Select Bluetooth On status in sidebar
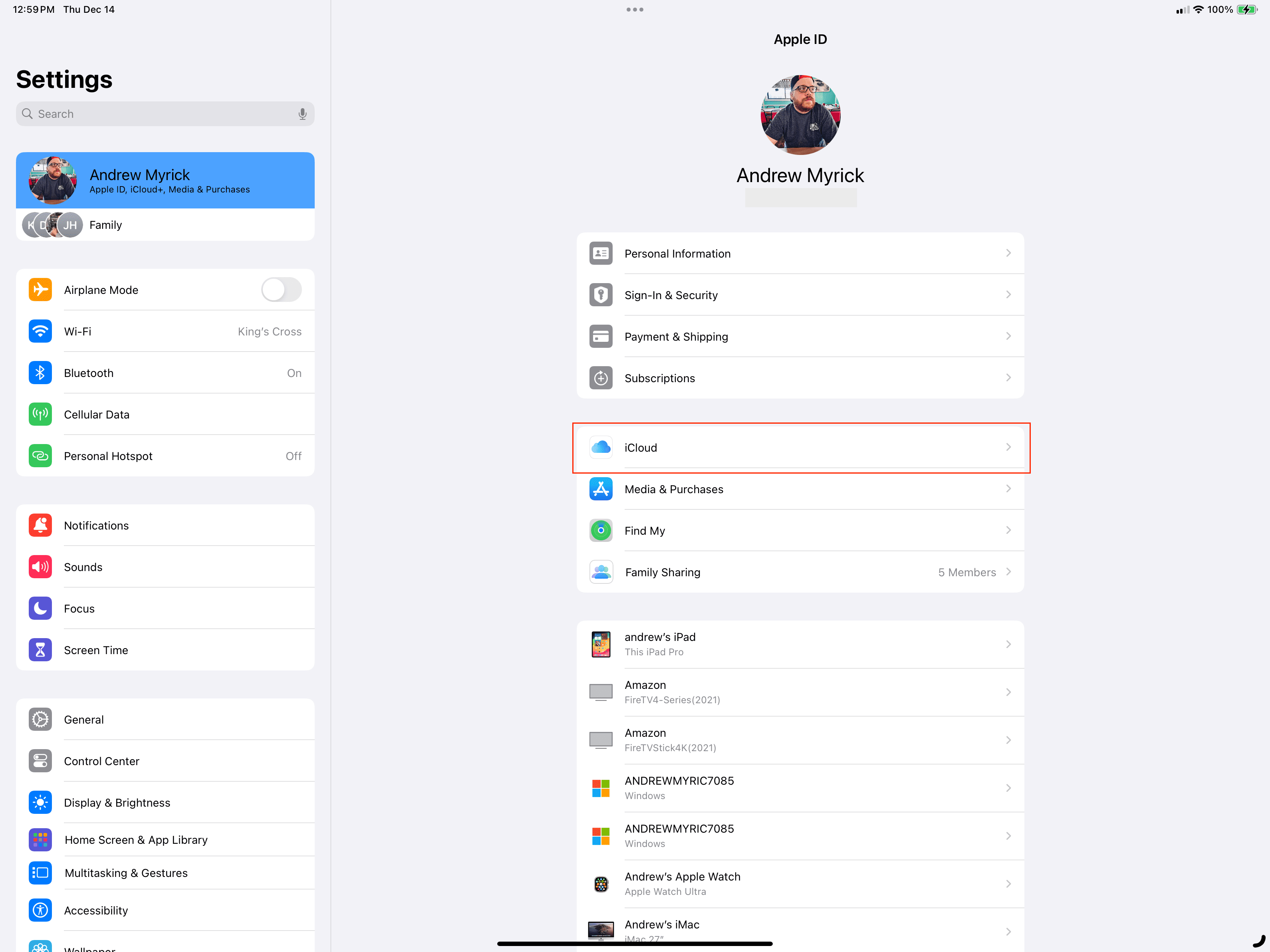The height and width of the screenshot is (952, 1270). tap(294, 373)
